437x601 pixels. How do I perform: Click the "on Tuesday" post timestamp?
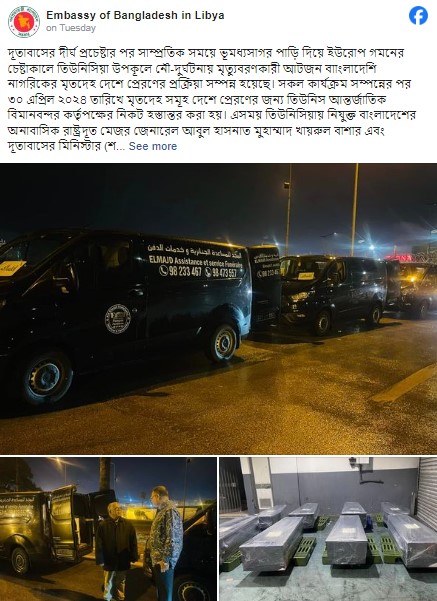(x=71, y=28)
